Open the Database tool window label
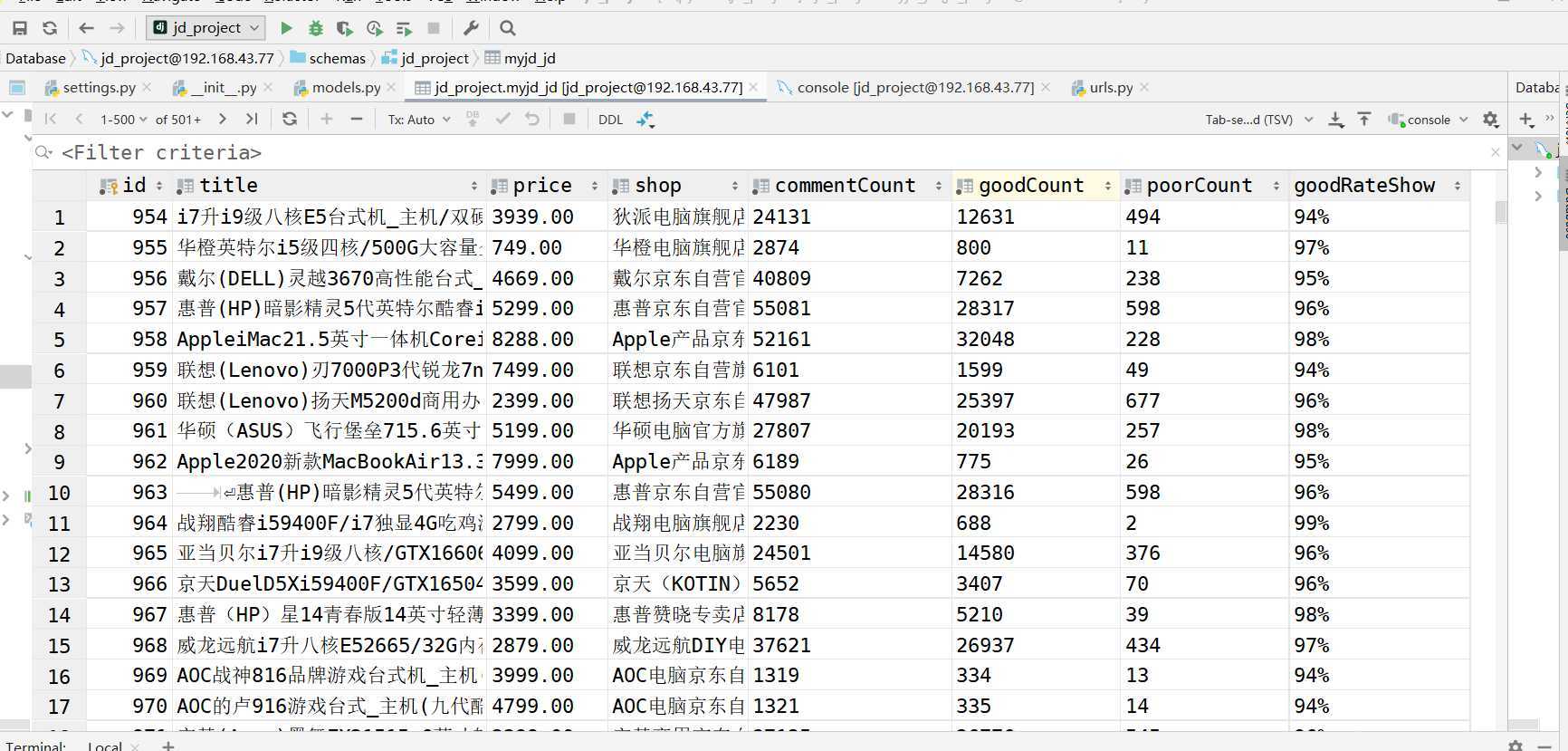The height and width of the screenshot is (751, 1568). pos(1537,88)
